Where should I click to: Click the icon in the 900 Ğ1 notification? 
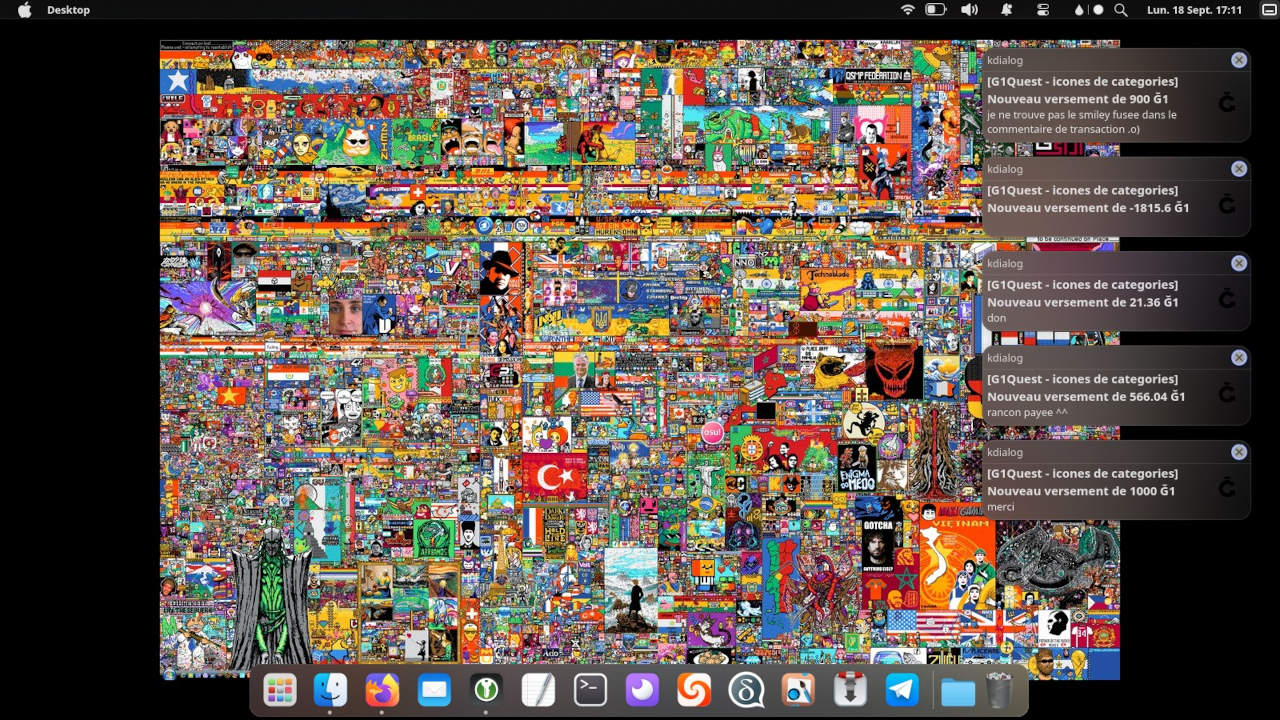1227,102
